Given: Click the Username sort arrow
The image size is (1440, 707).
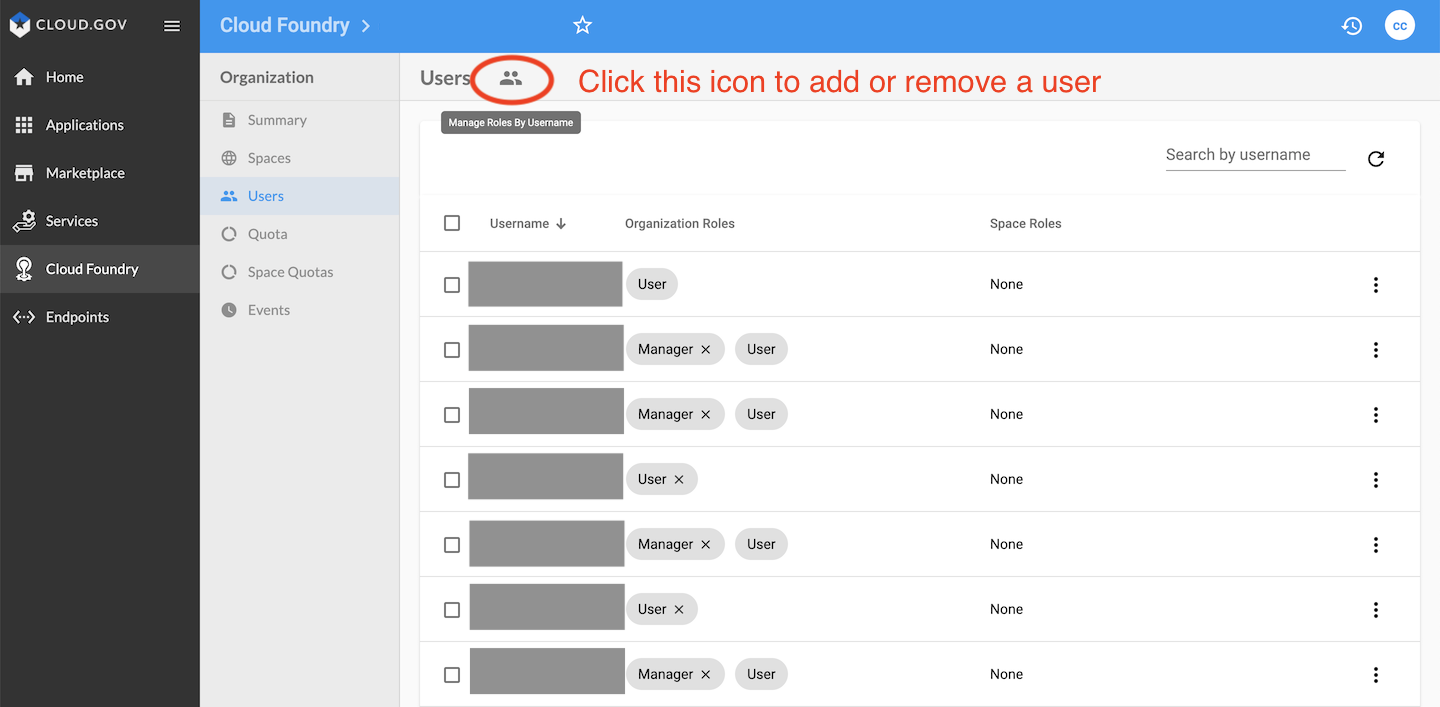Looking at the screenshot, I should click(561, 224).
